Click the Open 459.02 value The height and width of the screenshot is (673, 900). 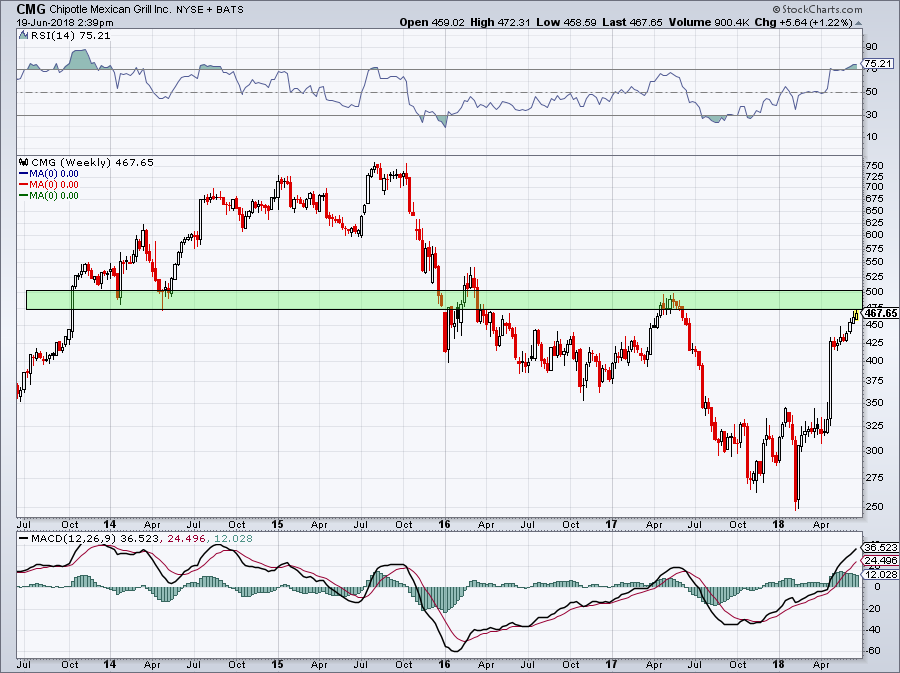432,22
